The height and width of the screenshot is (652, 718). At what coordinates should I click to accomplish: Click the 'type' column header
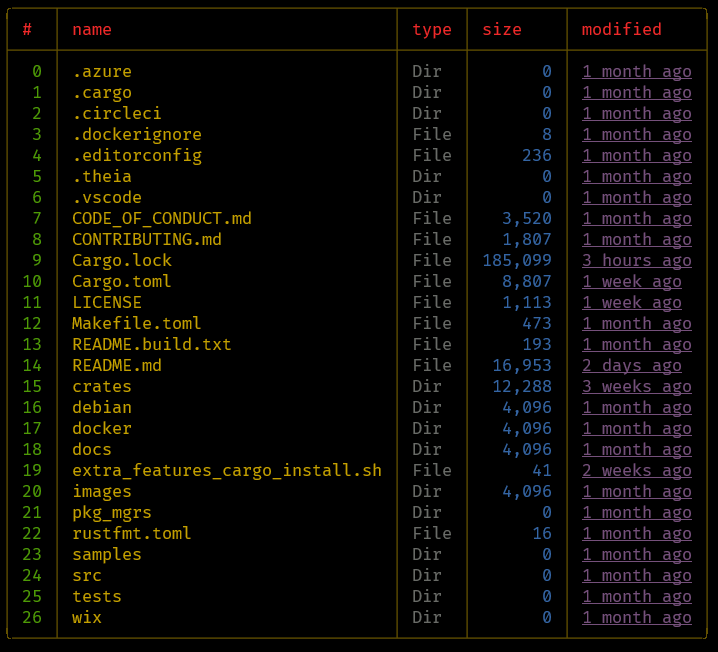pyautogui.click(x=431, y=30)
